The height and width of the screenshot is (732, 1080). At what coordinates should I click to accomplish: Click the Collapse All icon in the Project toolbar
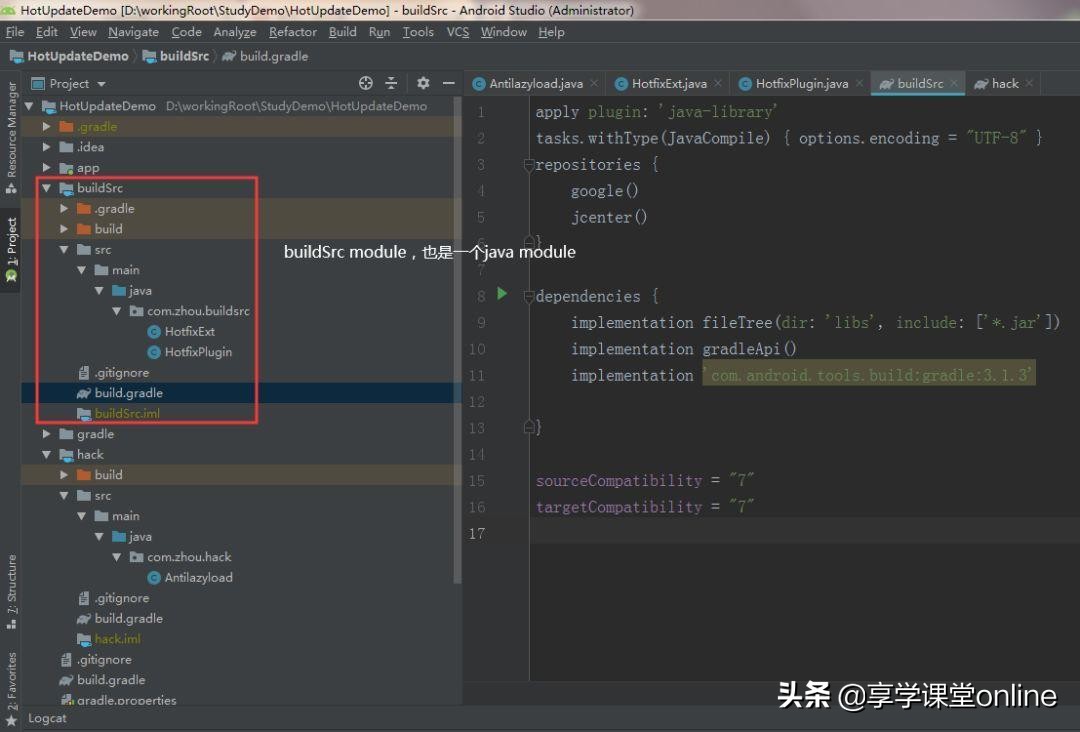[392, 83]
